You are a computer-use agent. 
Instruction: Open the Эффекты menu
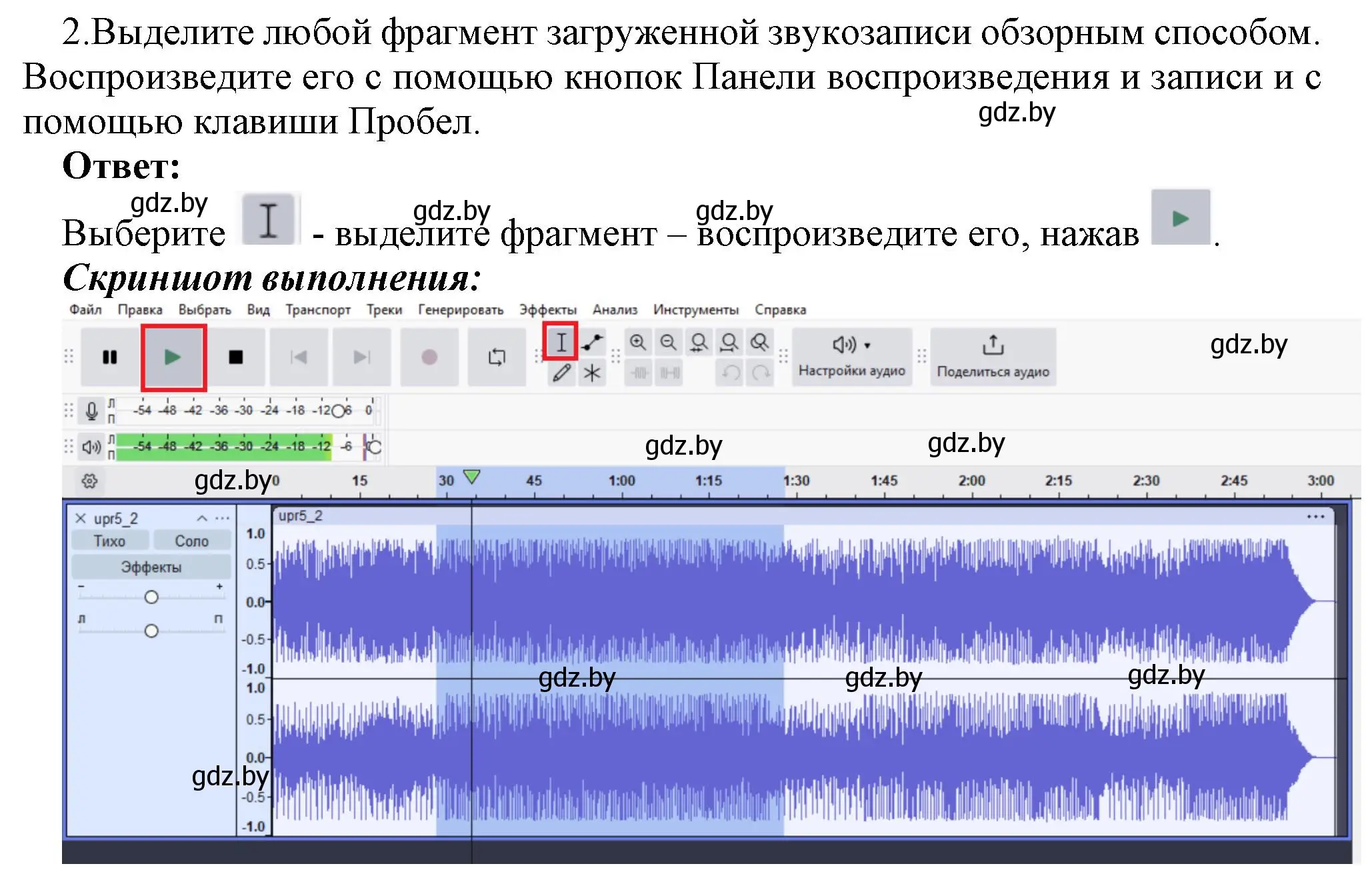[548, 309]
